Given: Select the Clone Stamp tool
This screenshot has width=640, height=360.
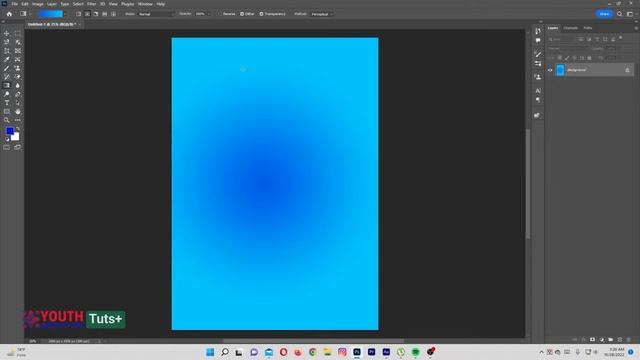Looking at the screenshot, I should [x=18, y=68].
